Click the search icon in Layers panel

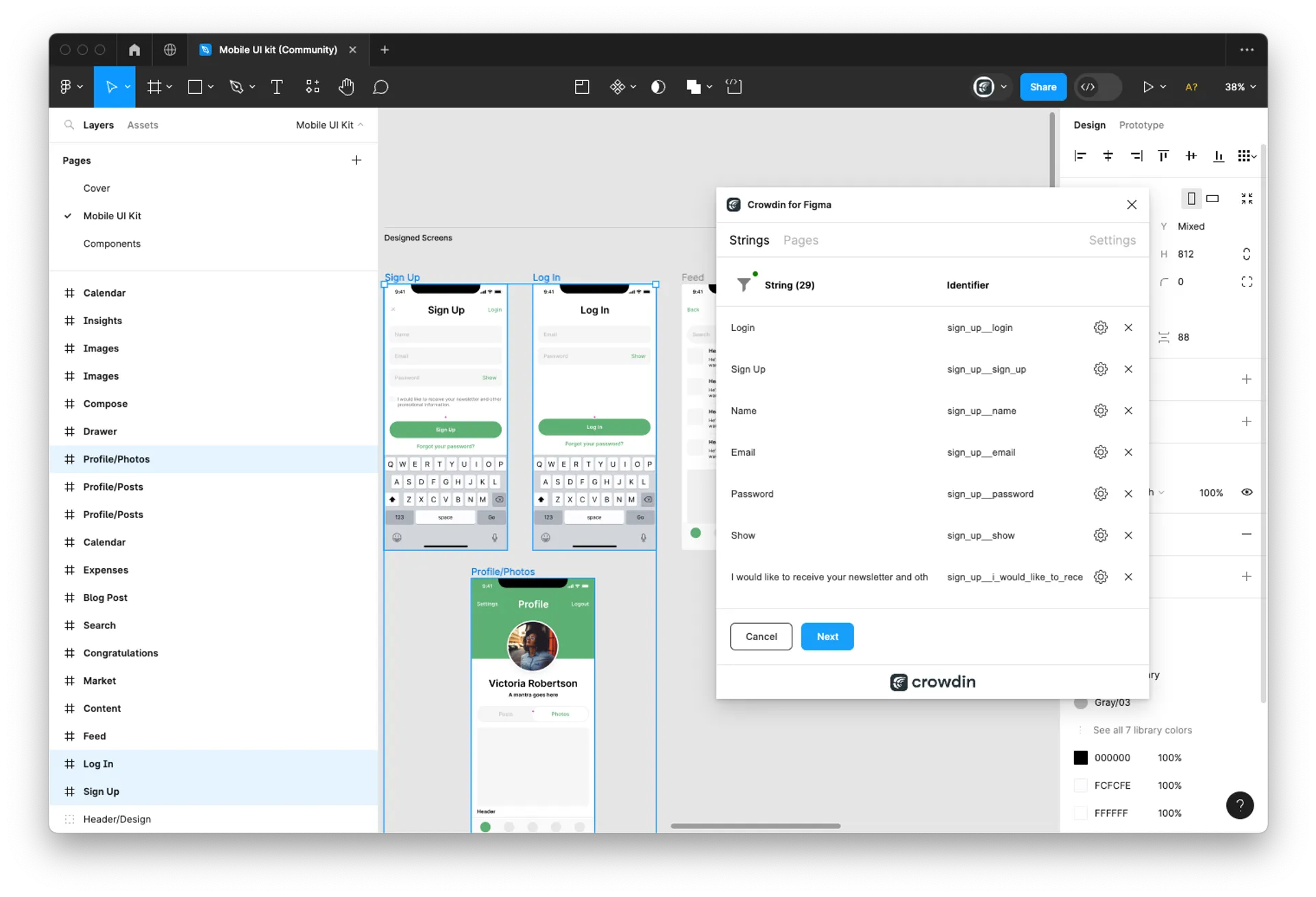pyautogui.click(x=69, y=125)
